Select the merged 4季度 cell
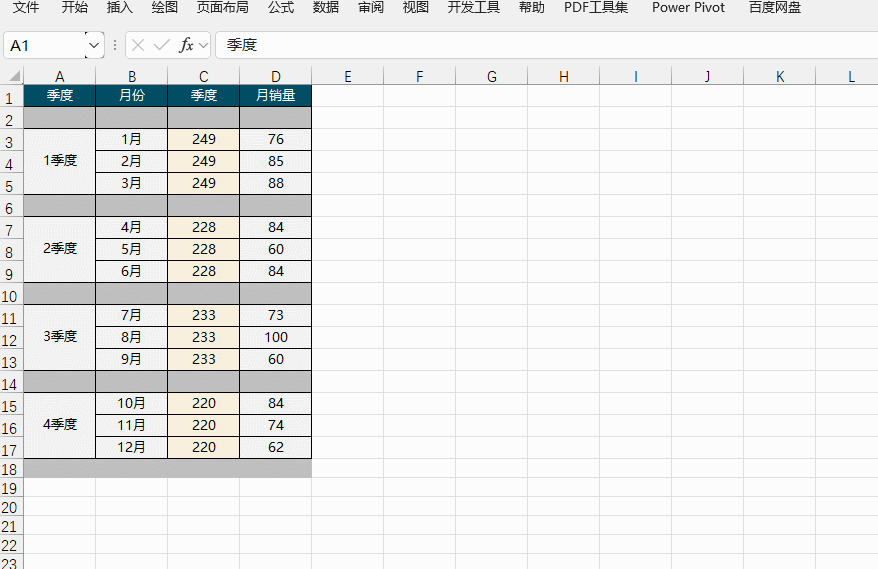 pos(59,425)
